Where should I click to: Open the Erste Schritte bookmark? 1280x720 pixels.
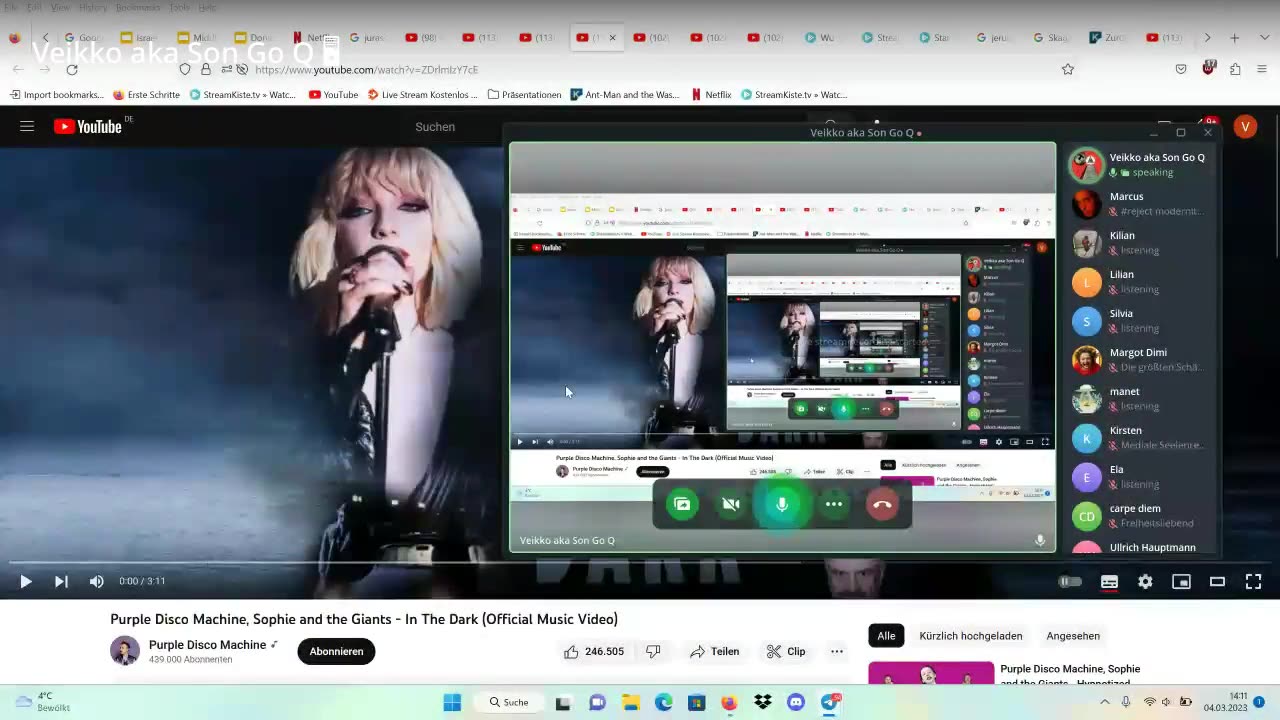click(146, 95)
